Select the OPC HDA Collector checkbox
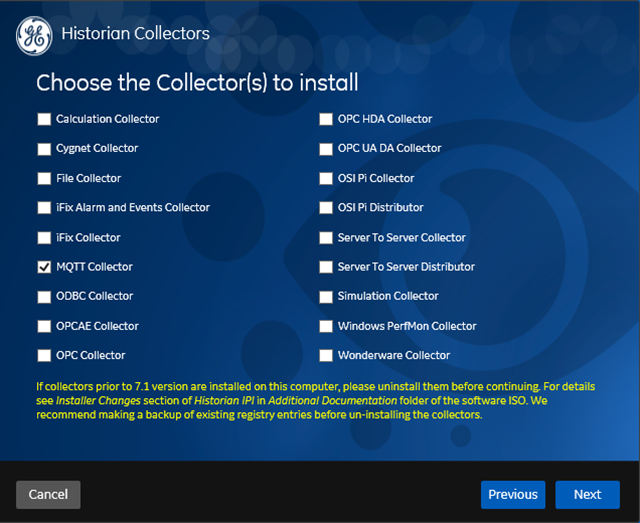Image resolution: width=640 pixels, height=523 pixels. click(326, 119)
